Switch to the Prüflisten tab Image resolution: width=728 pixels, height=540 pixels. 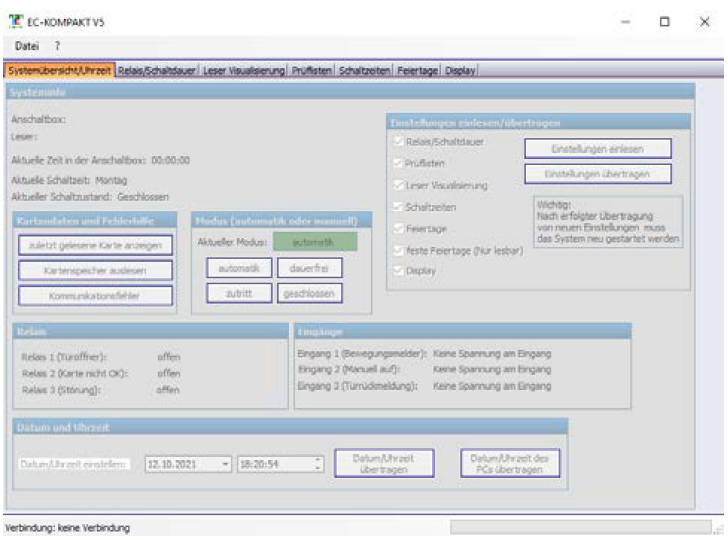coord(312,71)
